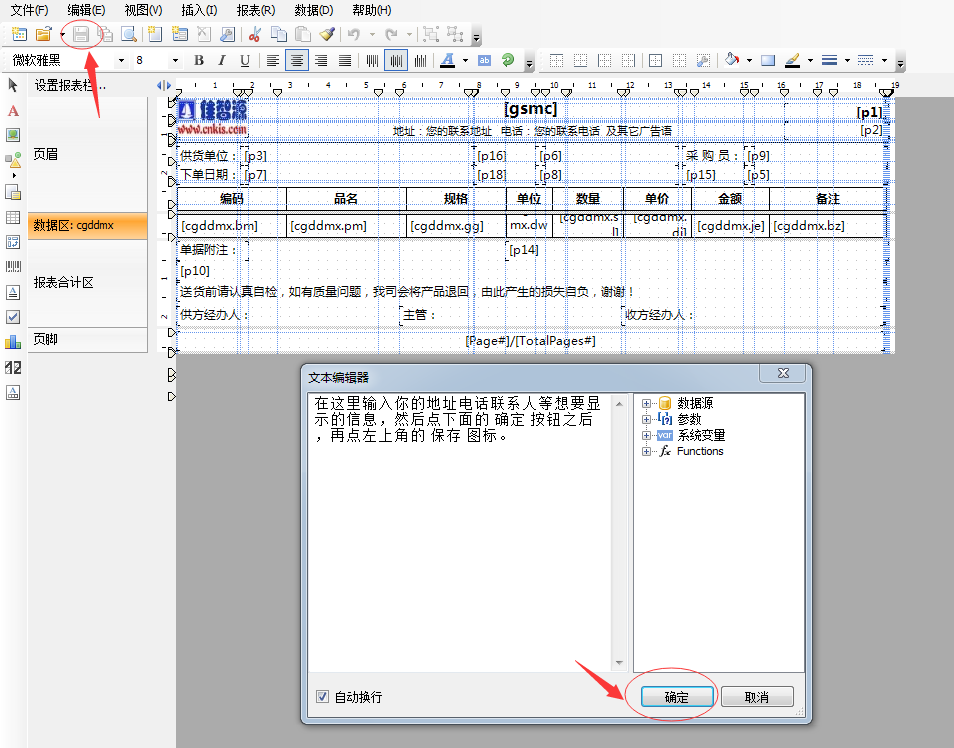
Task: Toggle Bold formatting button
Action: click(199, 61)
